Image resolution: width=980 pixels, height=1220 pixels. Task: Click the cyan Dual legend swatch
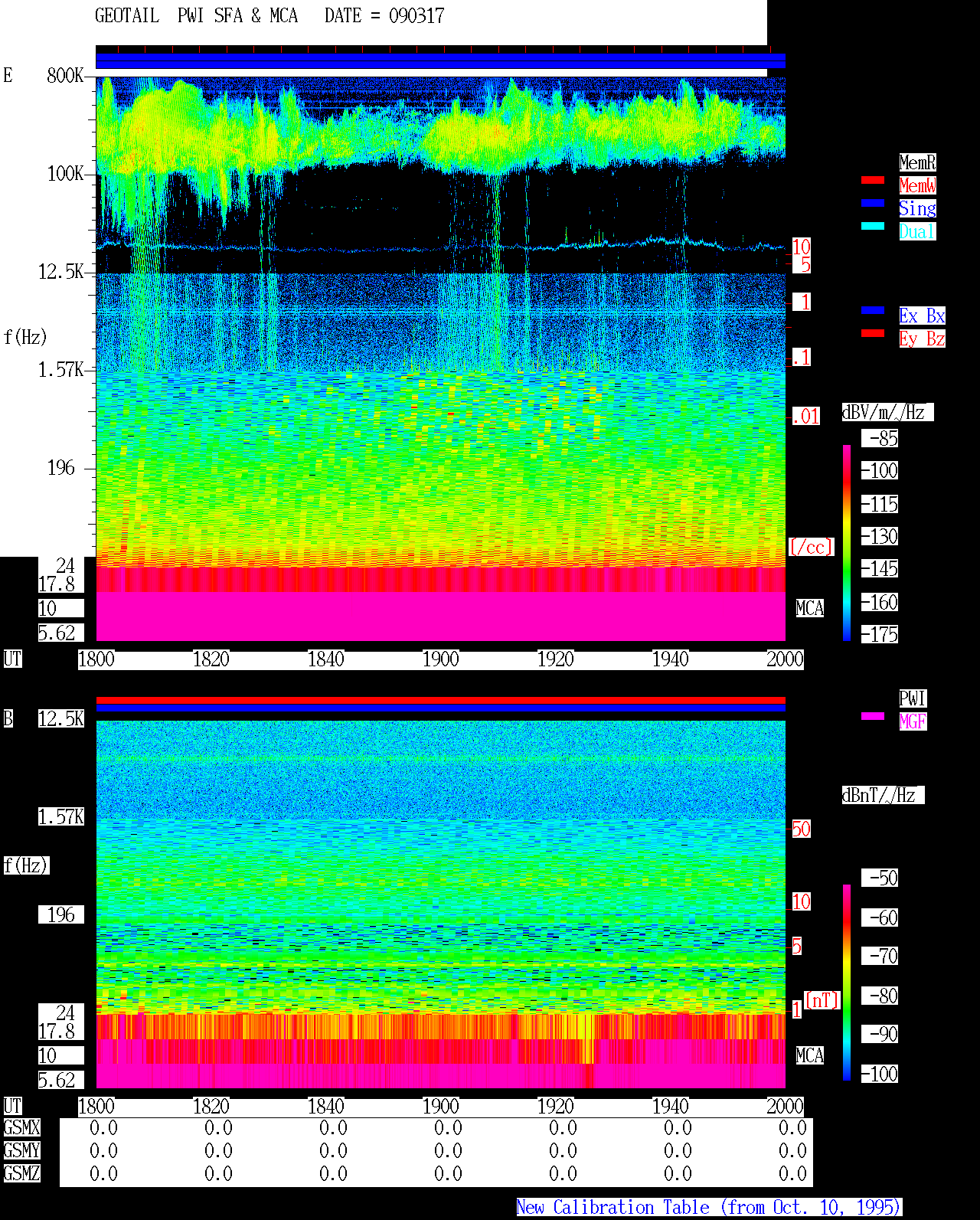click(x=873, y=226)
